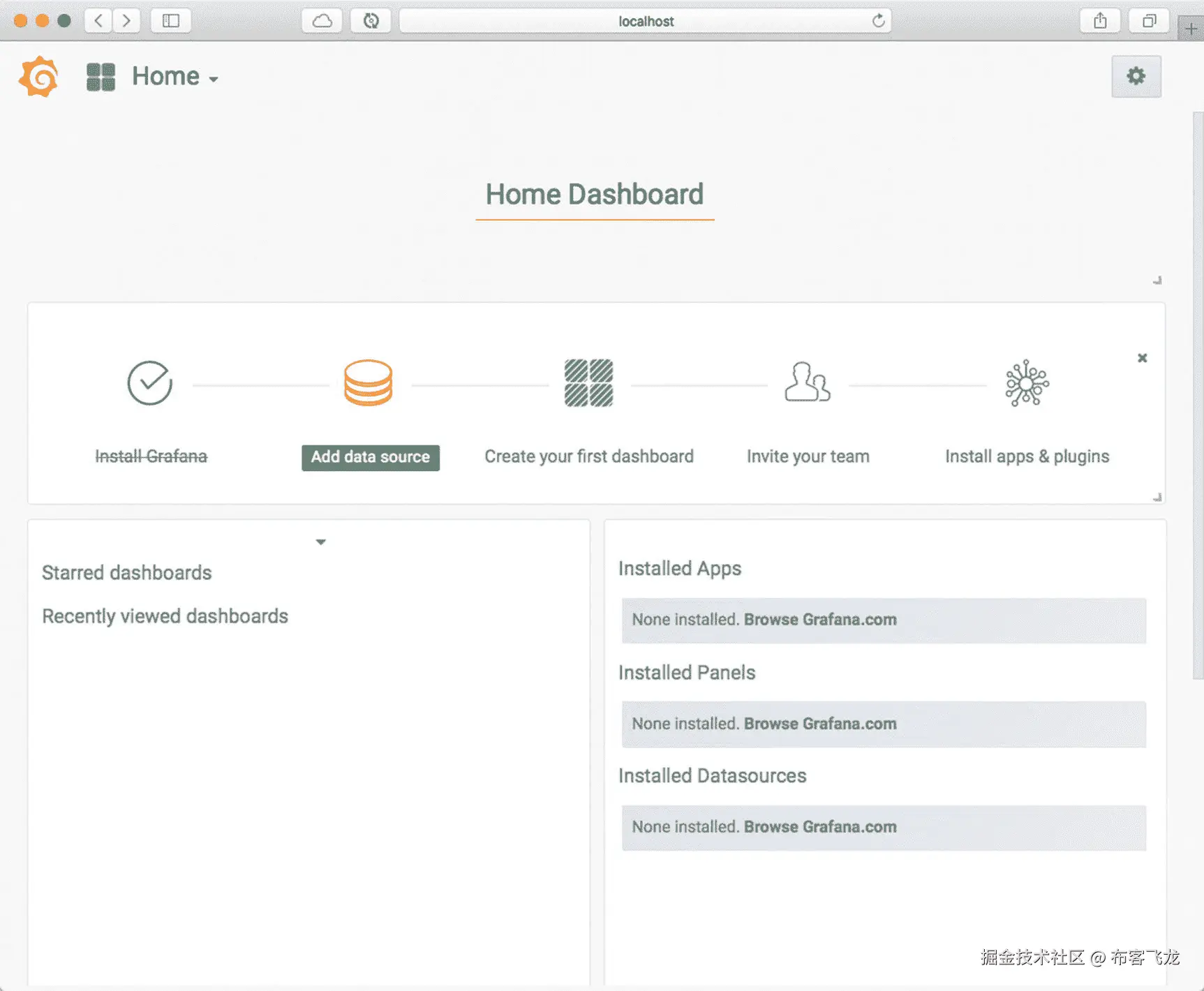1204x991 pixels.
Task: Open Create your first dashboard link
Action: 589,456
